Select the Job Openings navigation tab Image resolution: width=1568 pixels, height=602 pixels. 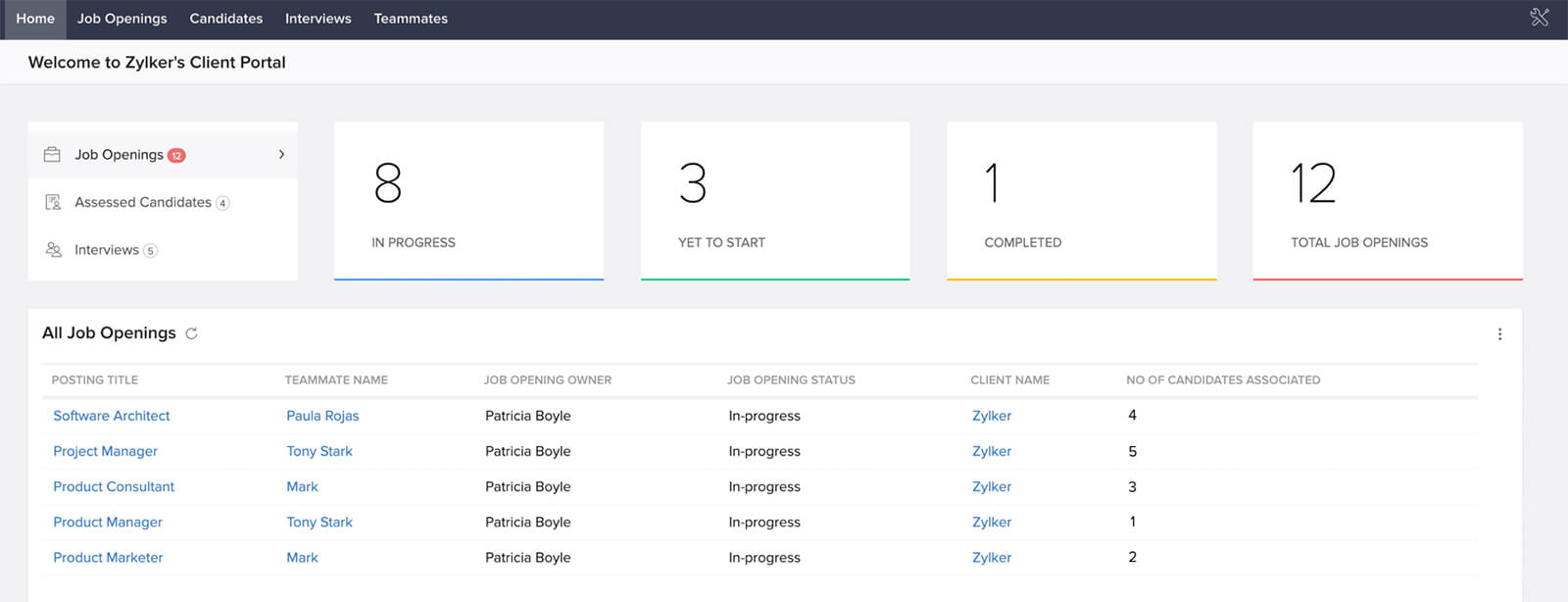click(122, 19)
